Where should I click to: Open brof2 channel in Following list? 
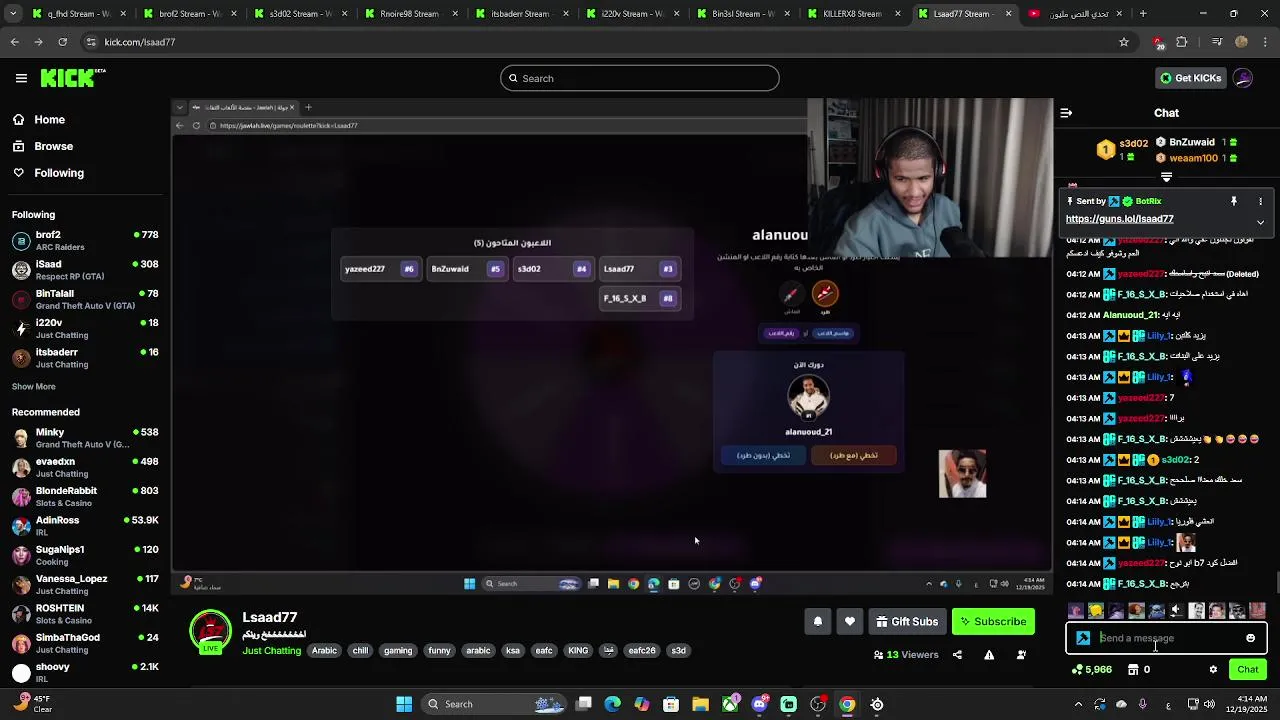coord(85,240)
